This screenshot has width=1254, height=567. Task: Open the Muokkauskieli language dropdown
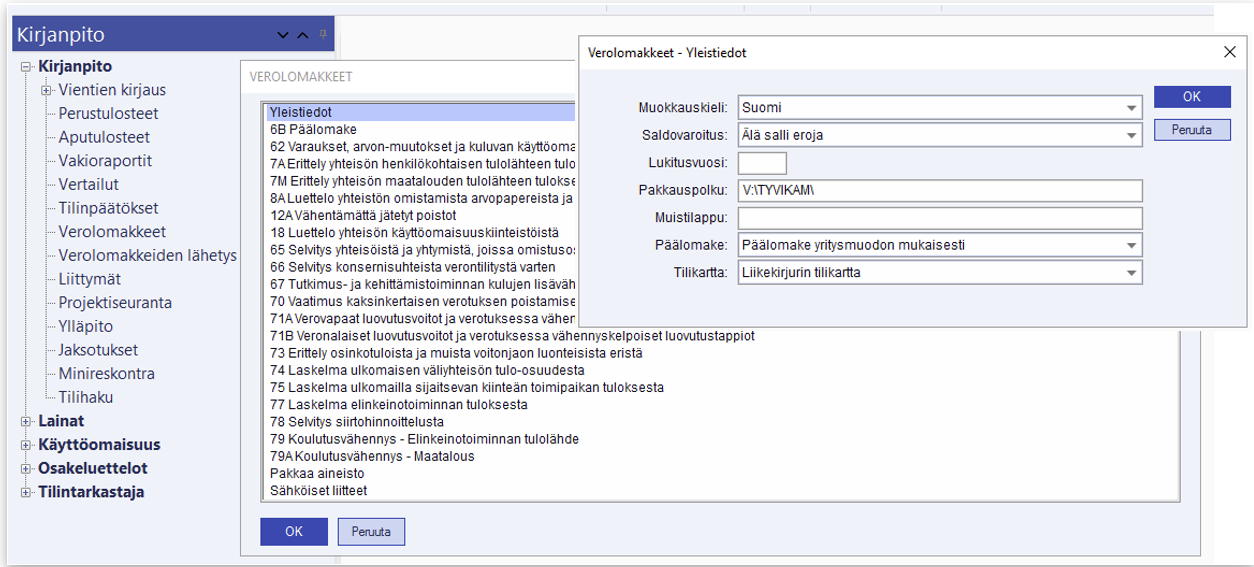coord(1131,107)
